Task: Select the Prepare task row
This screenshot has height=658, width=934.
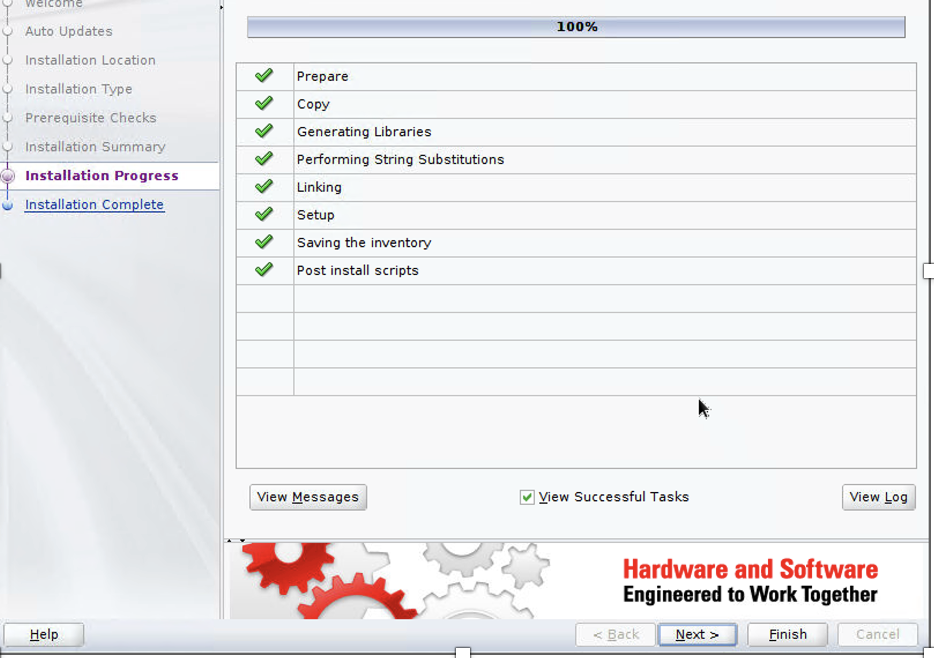Action: (576, 76)
